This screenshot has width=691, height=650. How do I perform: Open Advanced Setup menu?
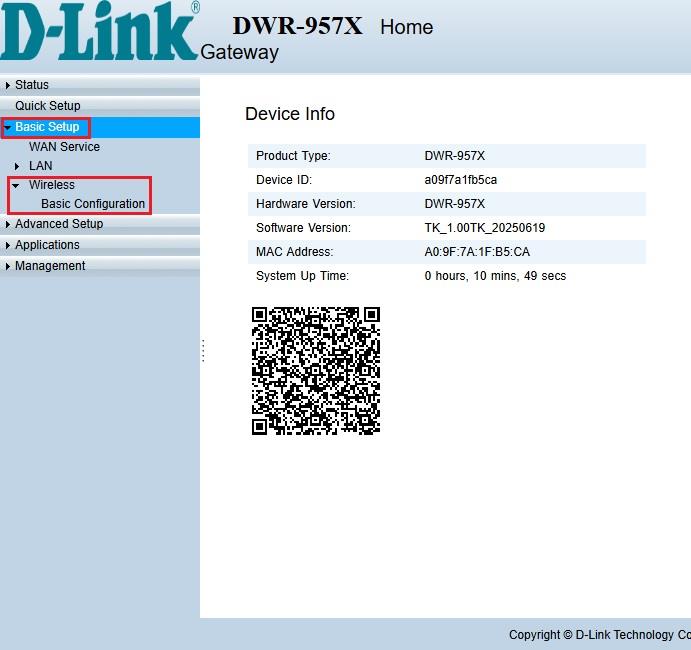tap(59, 224)
